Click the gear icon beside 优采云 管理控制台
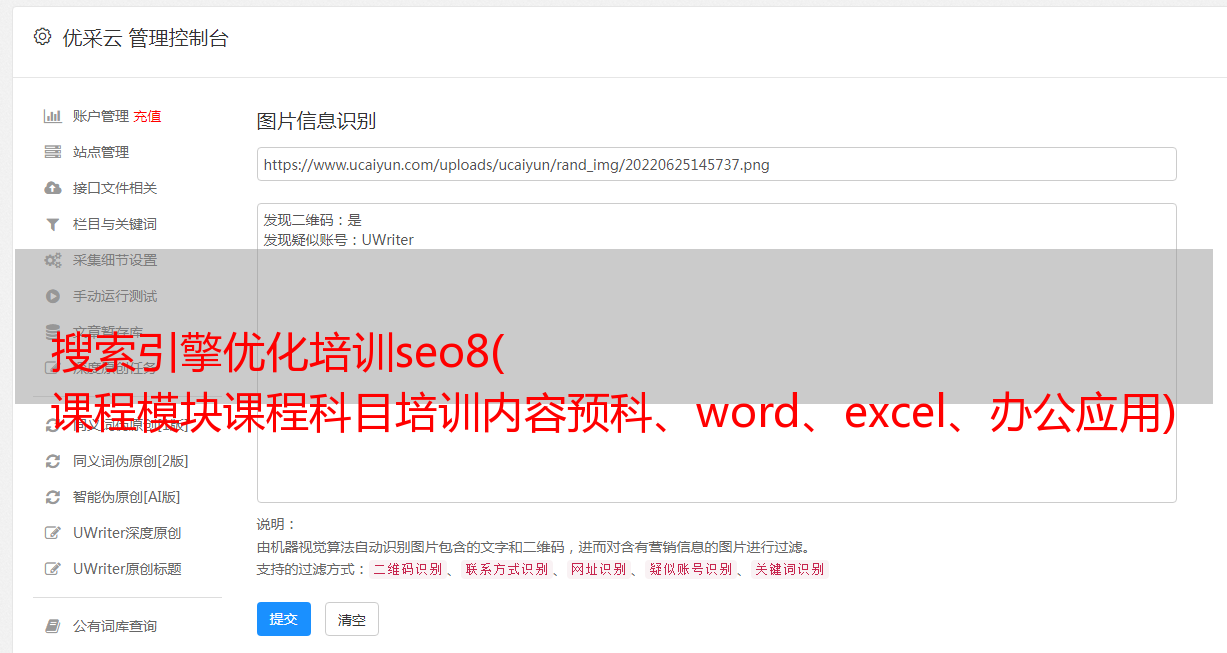 (x=42, y=37)
